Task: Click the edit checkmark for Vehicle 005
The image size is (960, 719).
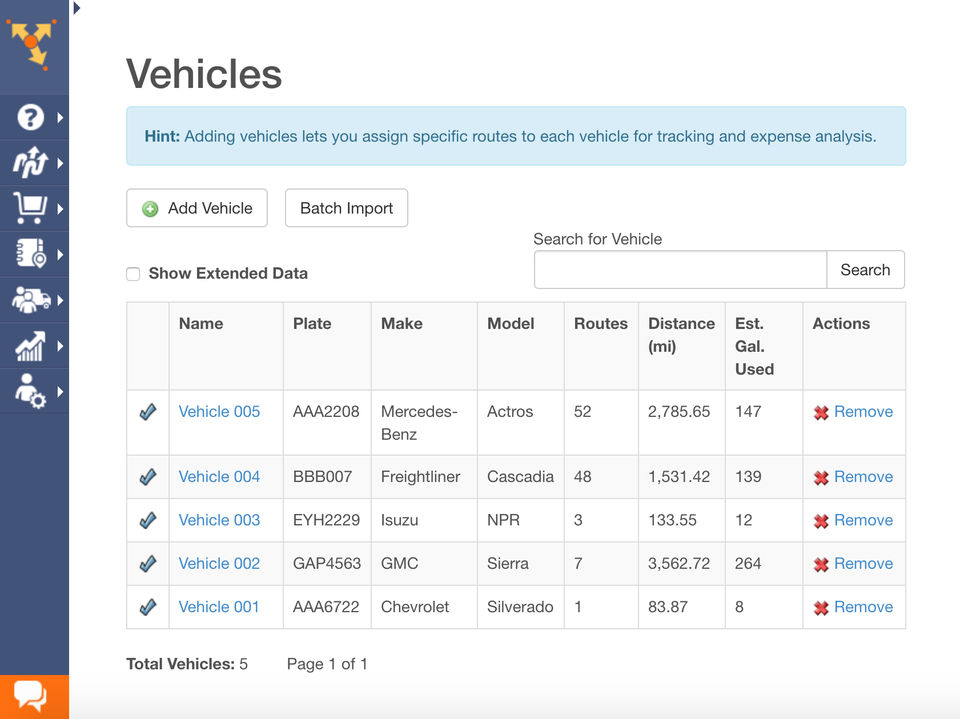Action: point(148,412)
